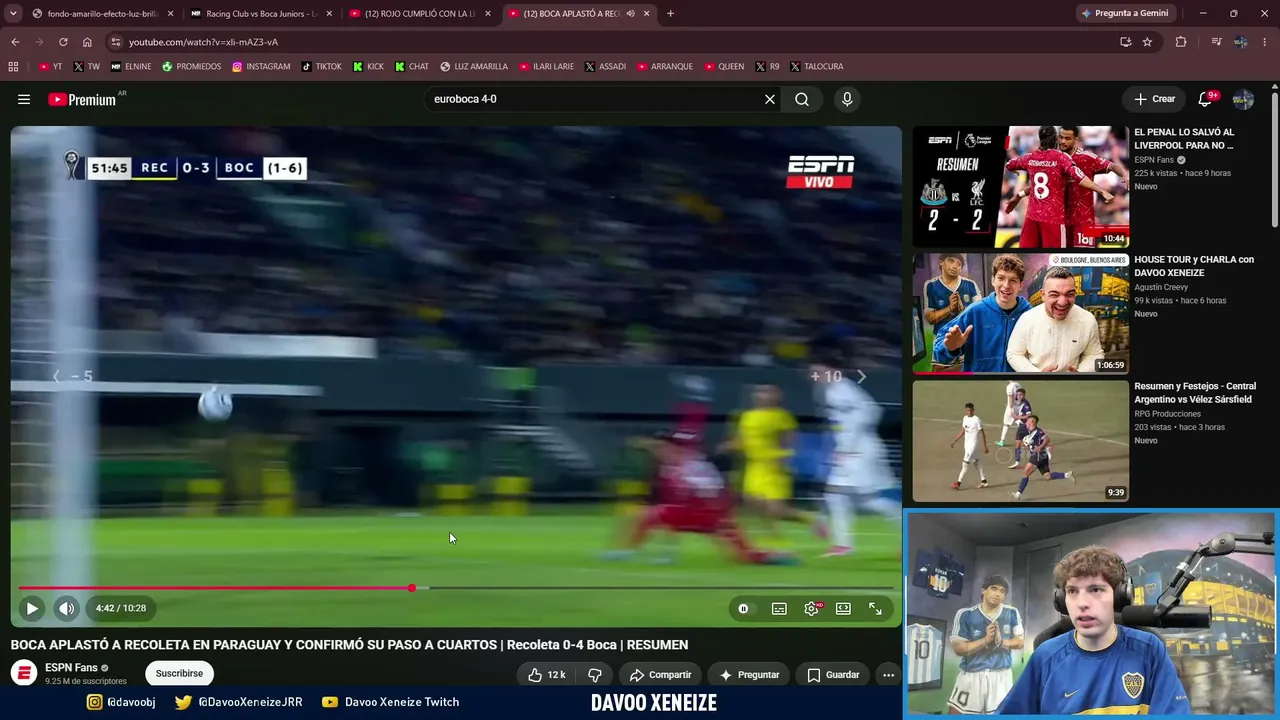The height and width of the screenshot is (720, 1280).
Task: Open the ELNINE bookmark
Action: point(131,67)
